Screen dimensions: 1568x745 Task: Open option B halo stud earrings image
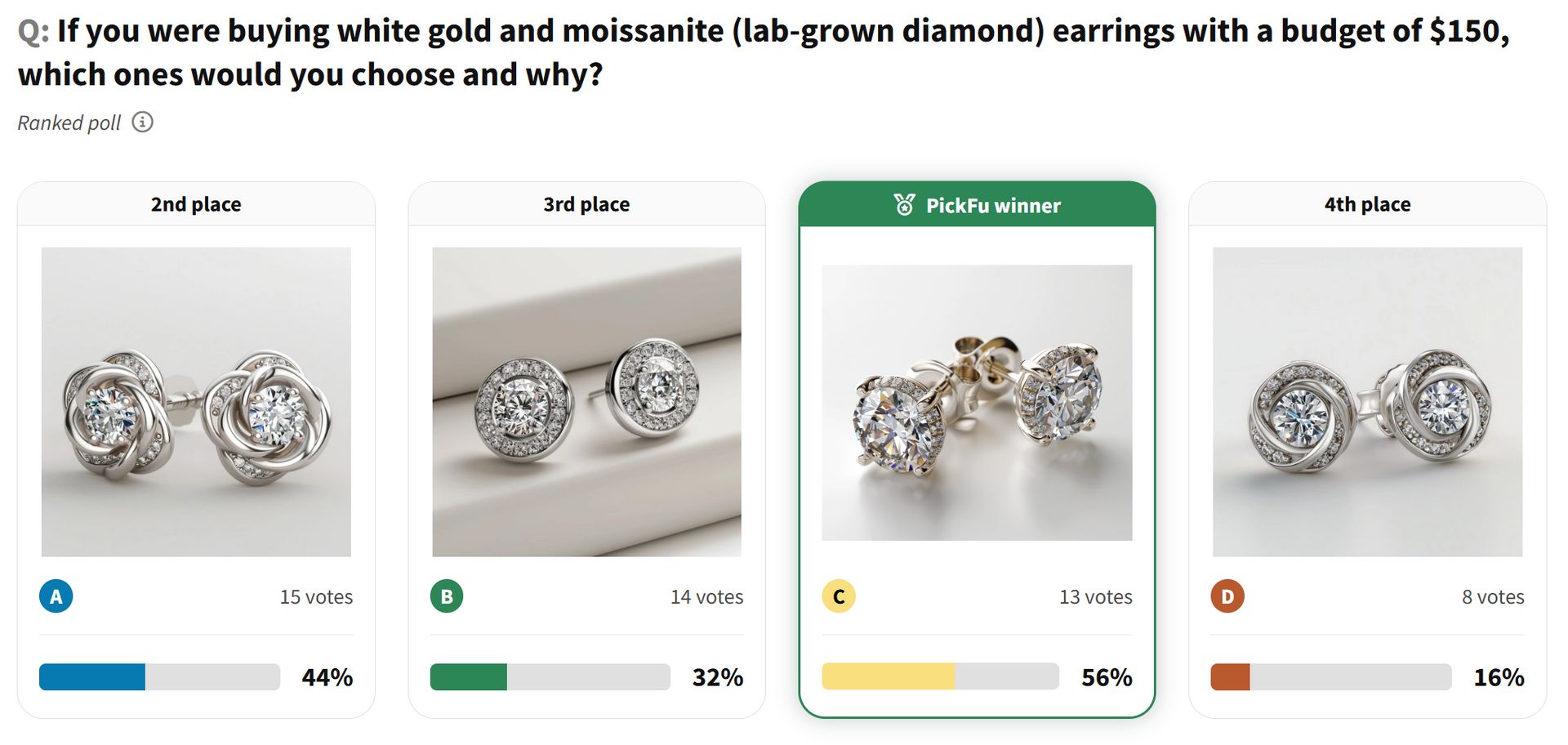pyautogui.click(x=586, y=402)
